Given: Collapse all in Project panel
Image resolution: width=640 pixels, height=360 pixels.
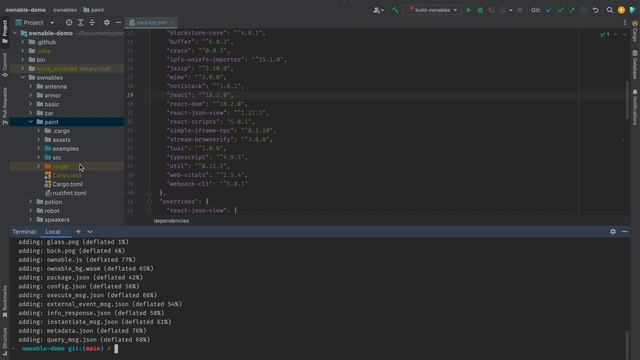Looking at the screenshot, I should click(92, 22).
